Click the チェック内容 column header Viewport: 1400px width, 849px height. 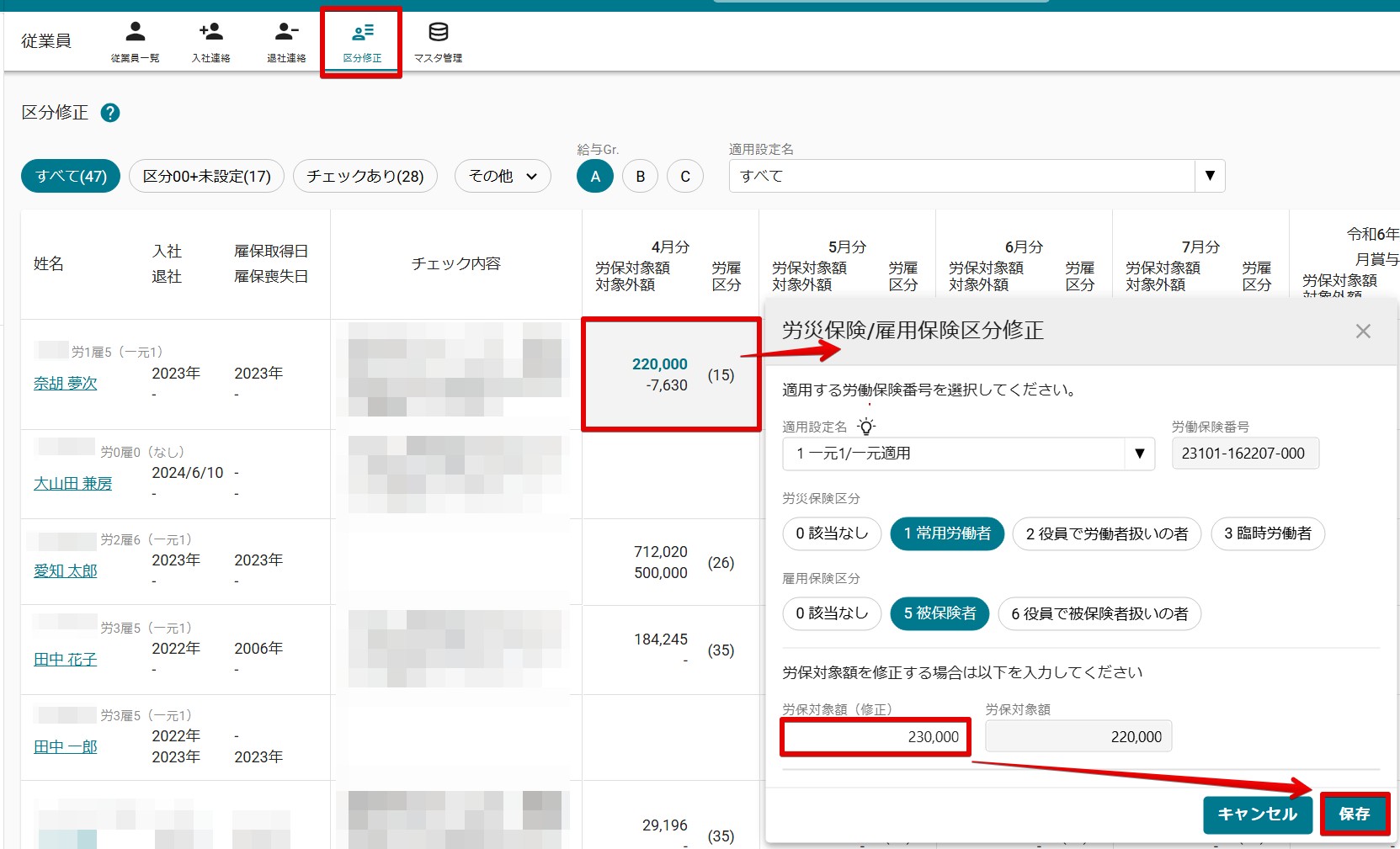coord(455,264)
